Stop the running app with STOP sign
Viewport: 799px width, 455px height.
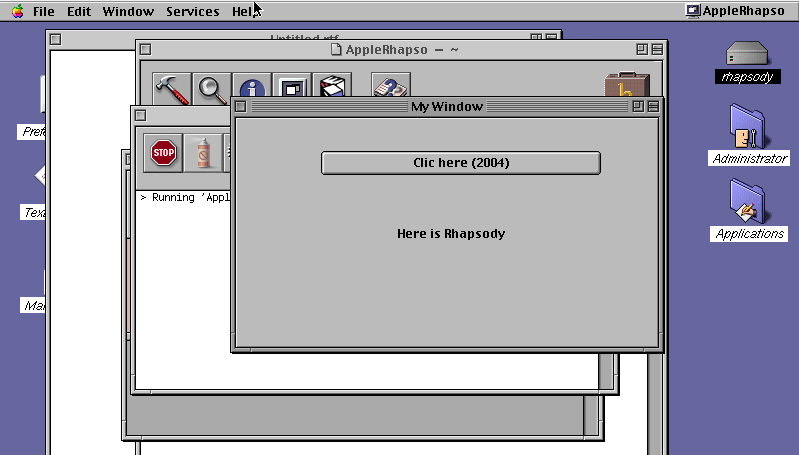tap(163, 153)
